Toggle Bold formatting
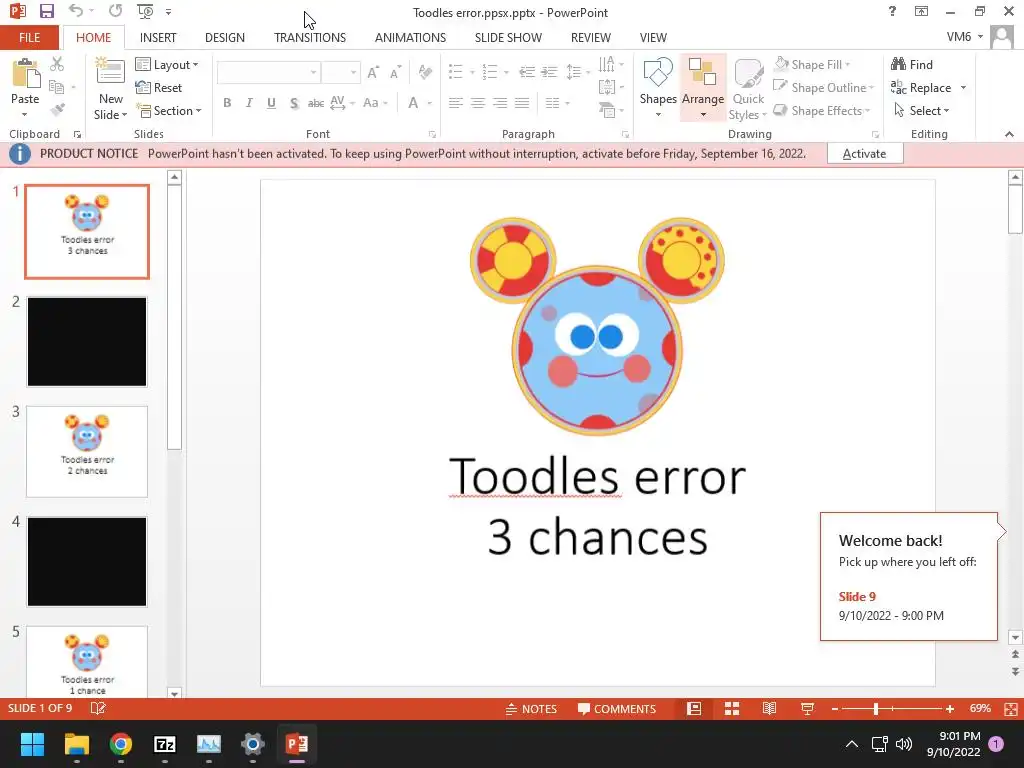Viewport: 1024px width, 768px height. (x=227, y=103)
